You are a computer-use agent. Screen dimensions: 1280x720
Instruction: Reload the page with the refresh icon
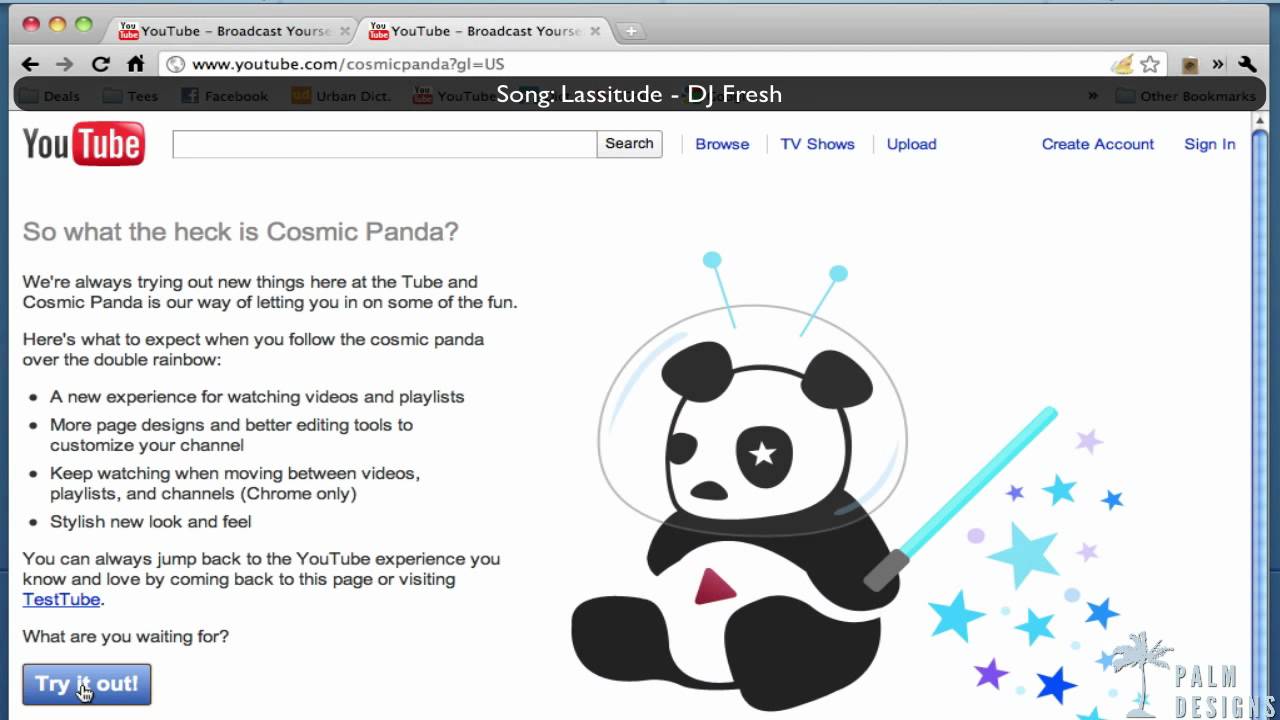(100, 64)
